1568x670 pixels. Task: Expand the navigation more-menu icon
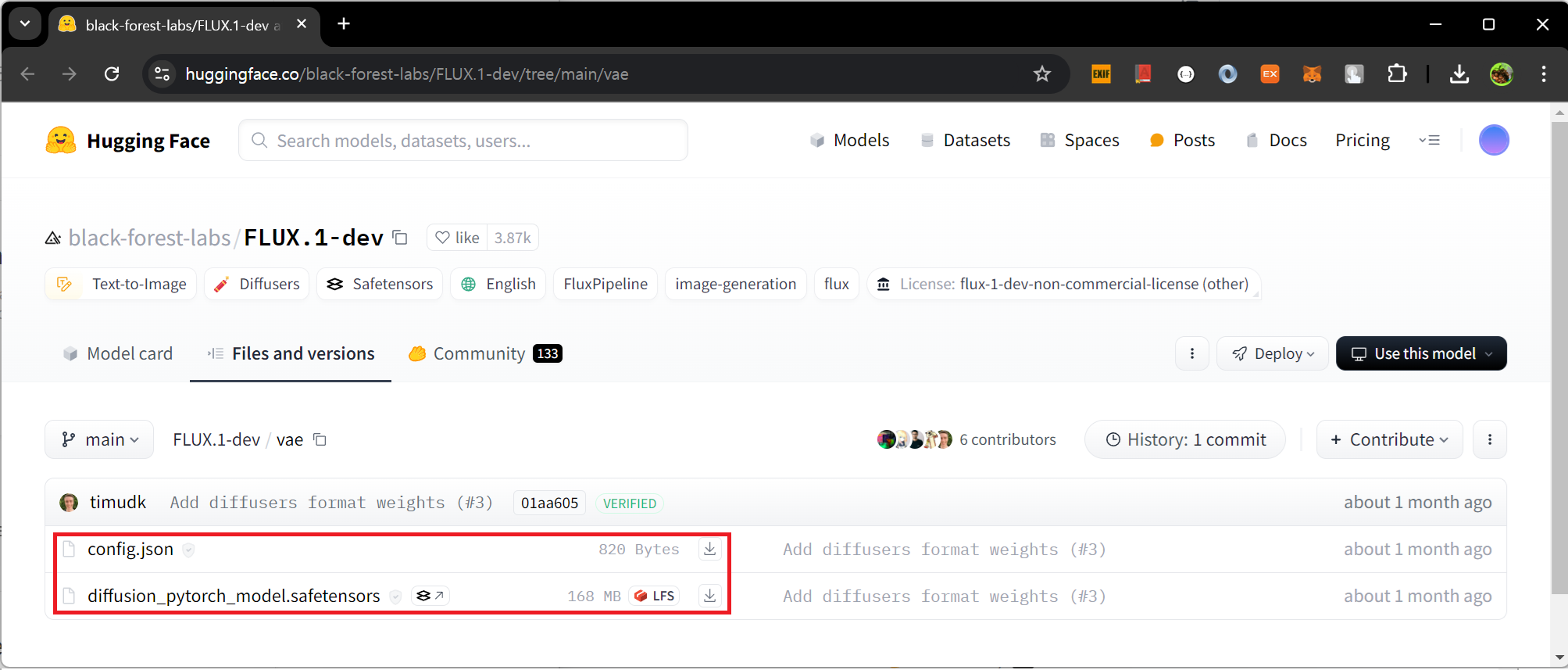click(1430, 141)
